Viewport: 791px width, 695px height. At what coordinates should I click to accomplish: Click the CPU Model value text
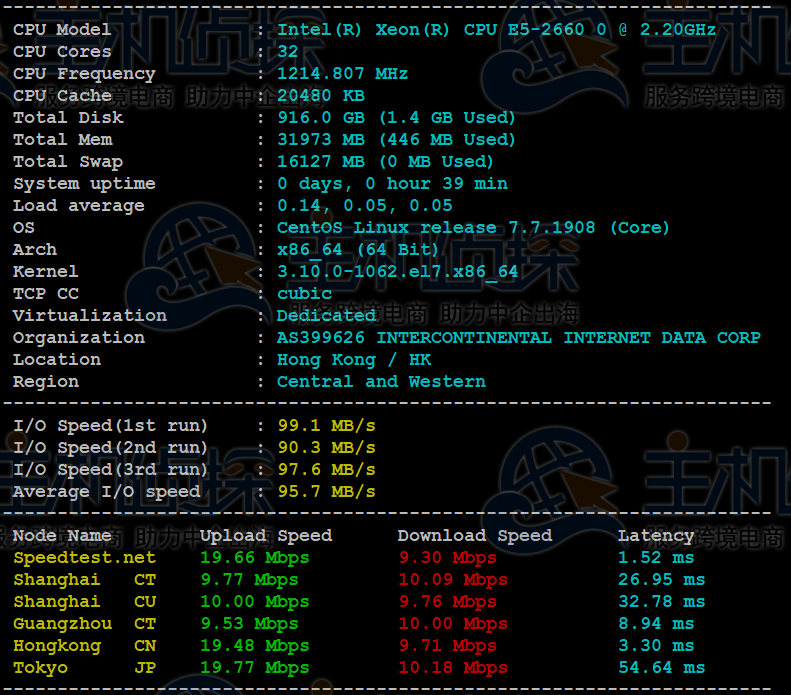pos(496,30)
